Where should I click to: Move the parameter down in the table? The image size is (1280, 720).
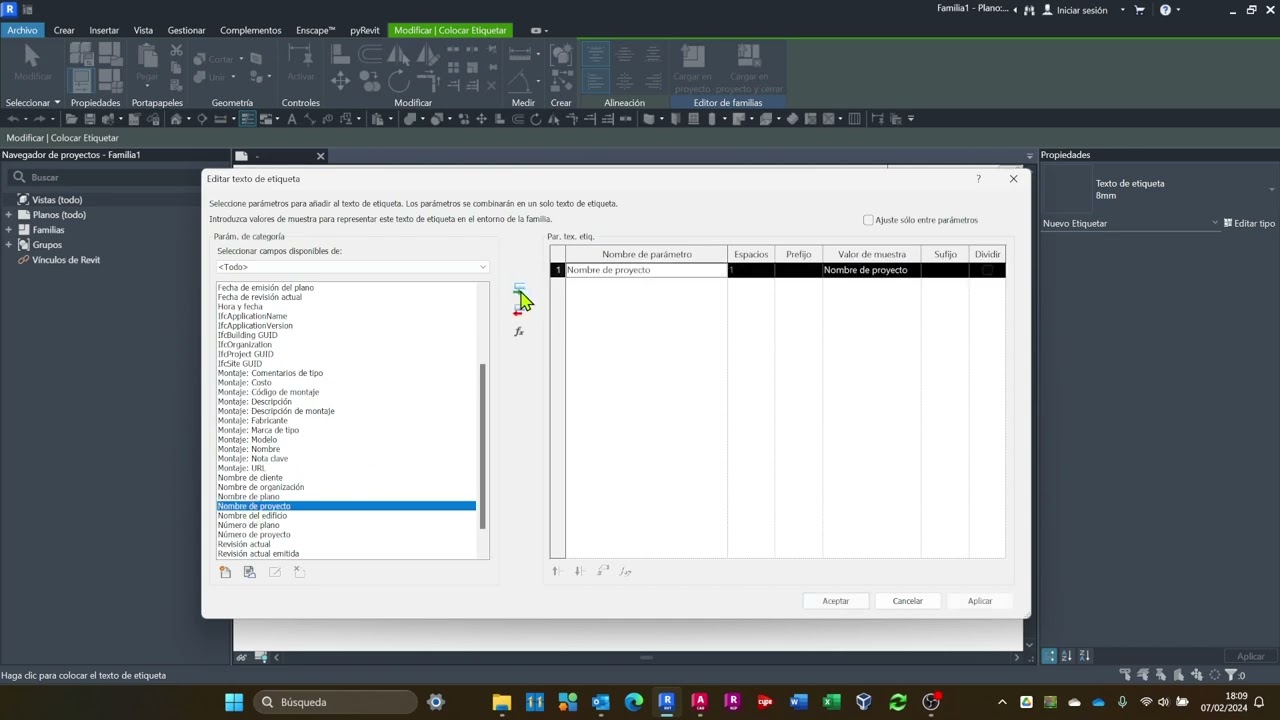pyautogui.click(x=578, y=571)
